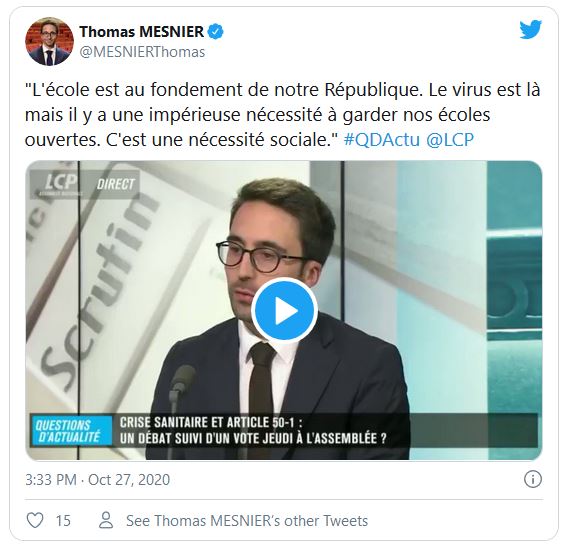Click the like count 15
The height and width of the screenshot is (550, 568).
click(x=63, y=521)
